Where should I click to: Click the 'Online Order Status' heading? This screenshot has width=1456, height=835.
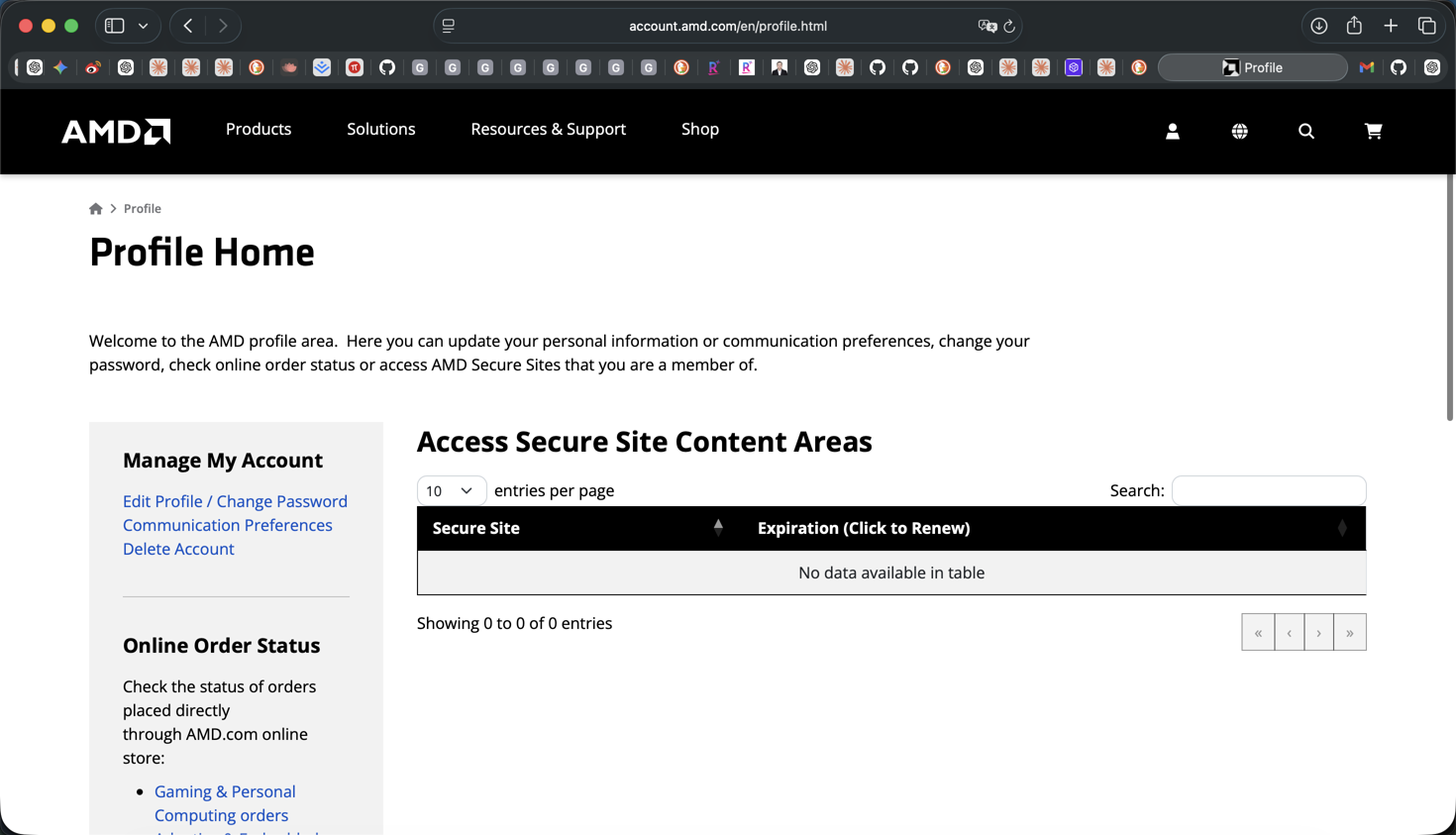tap(222, 645)
